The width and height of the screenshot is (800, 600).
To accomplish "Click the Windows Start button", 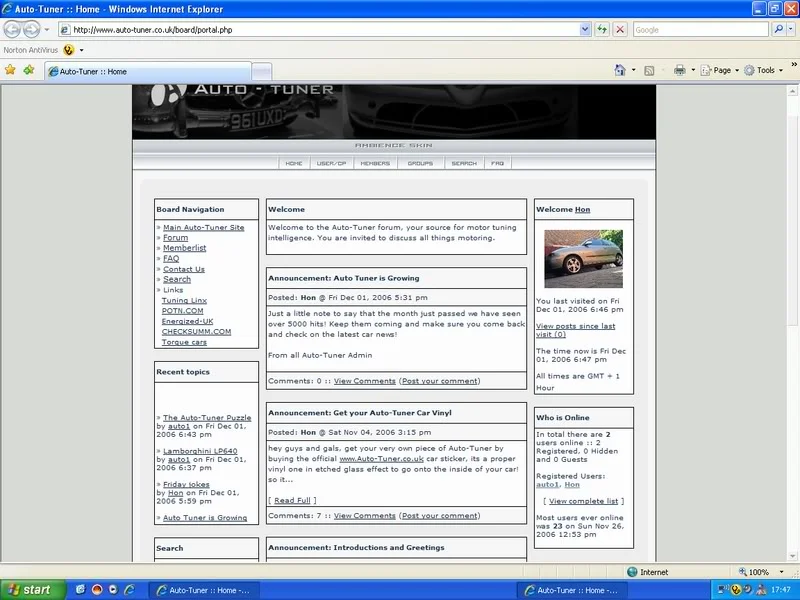I will pos(33,590).
